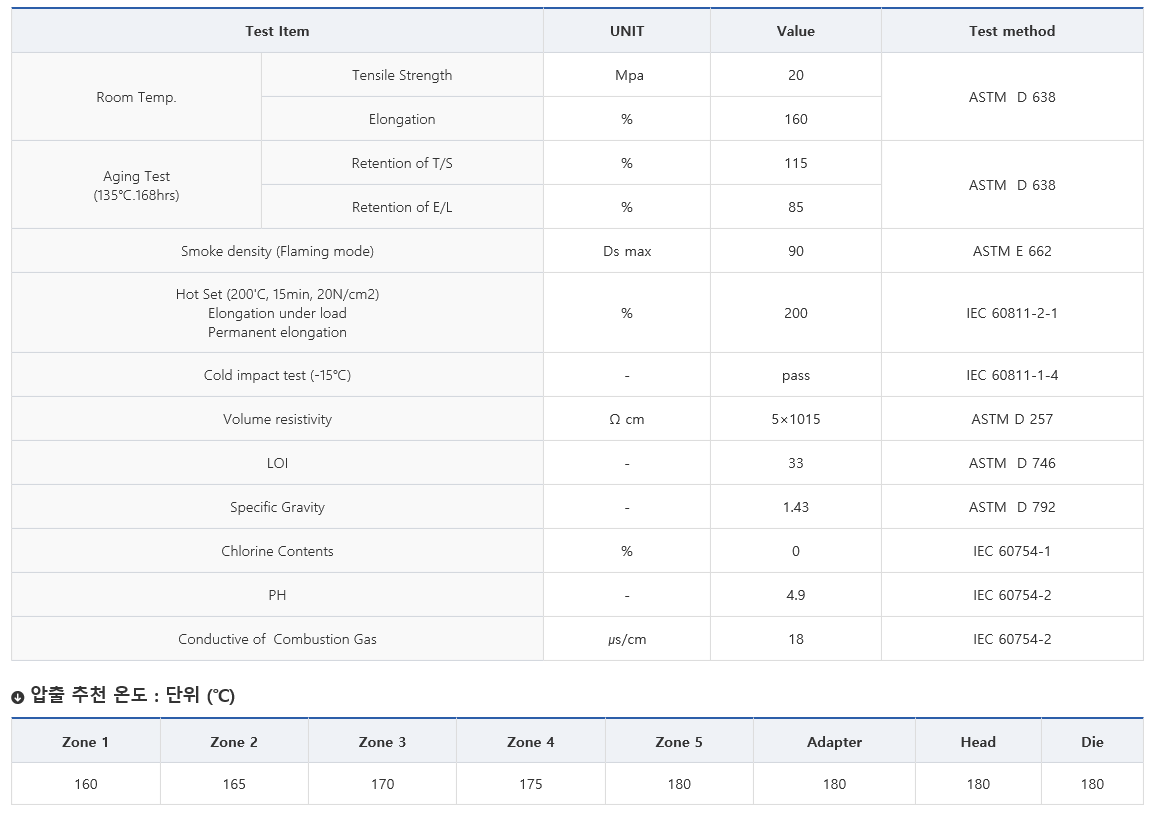Click the Chlorine Contents row label

pos(277,551)
